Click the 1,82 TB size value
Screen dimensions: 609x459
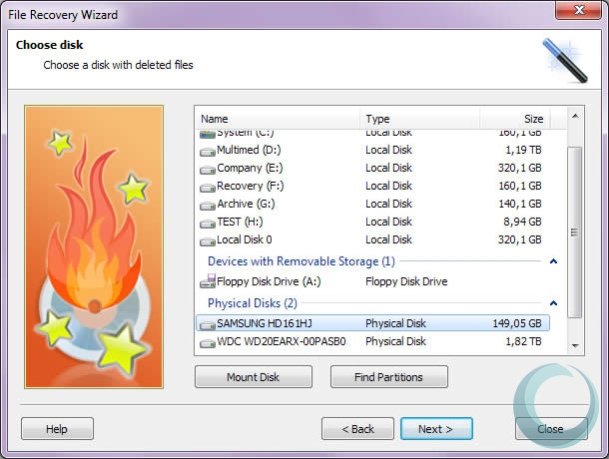click(x=523, y=341)
